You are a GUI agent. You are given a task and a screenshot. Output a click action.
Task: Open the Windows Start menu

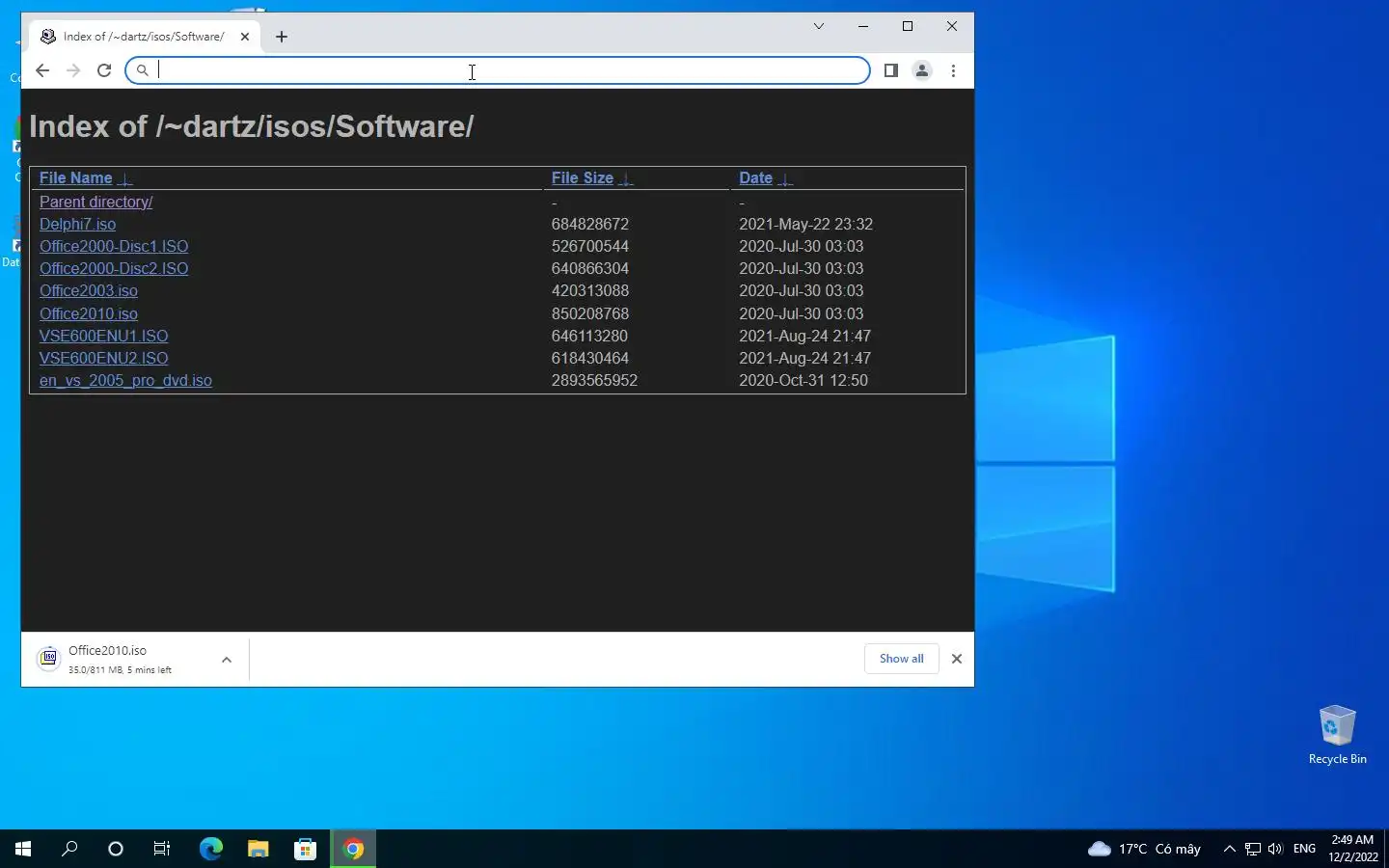tap(23, 849)
